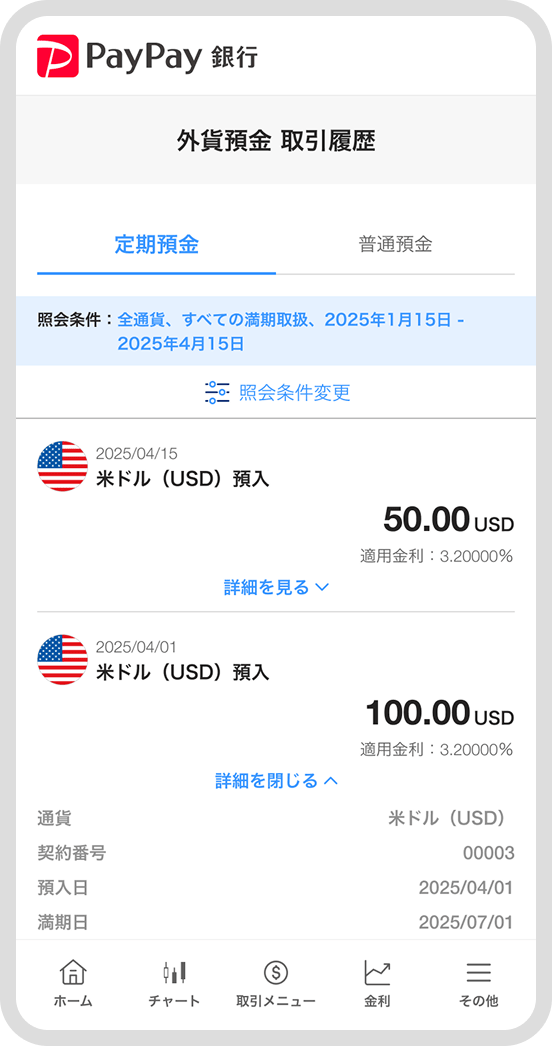Click the 照会条件変更 link
This screenshot has width=552, height=1046.
(x=294, y=392)
